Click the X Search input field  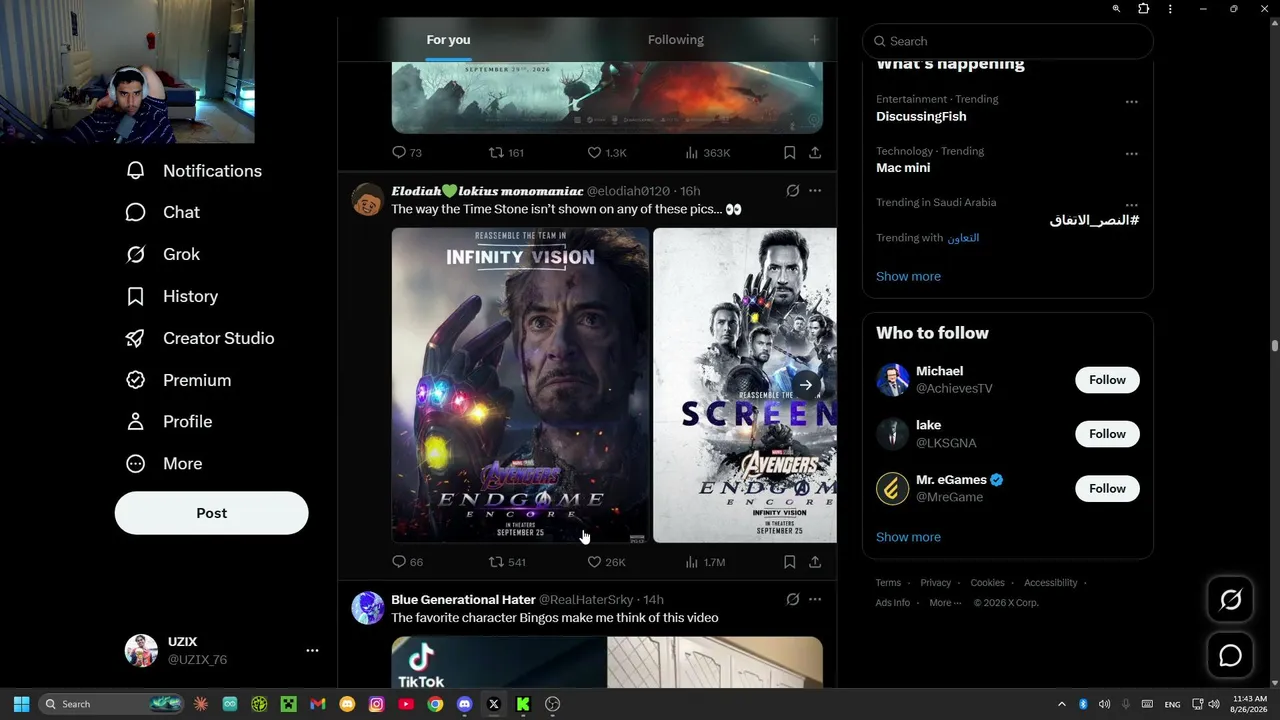point(1008,41)
